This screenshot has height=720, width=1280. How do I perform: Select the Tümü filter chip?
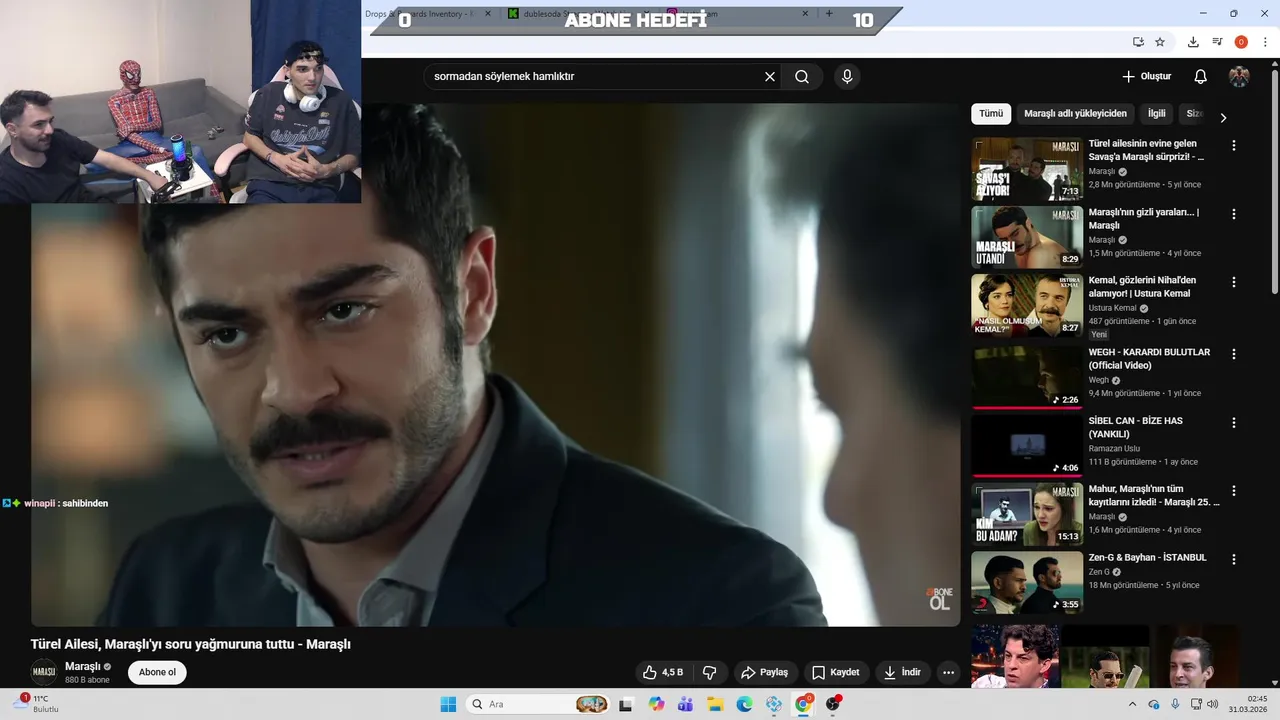(x=991, y=114)
